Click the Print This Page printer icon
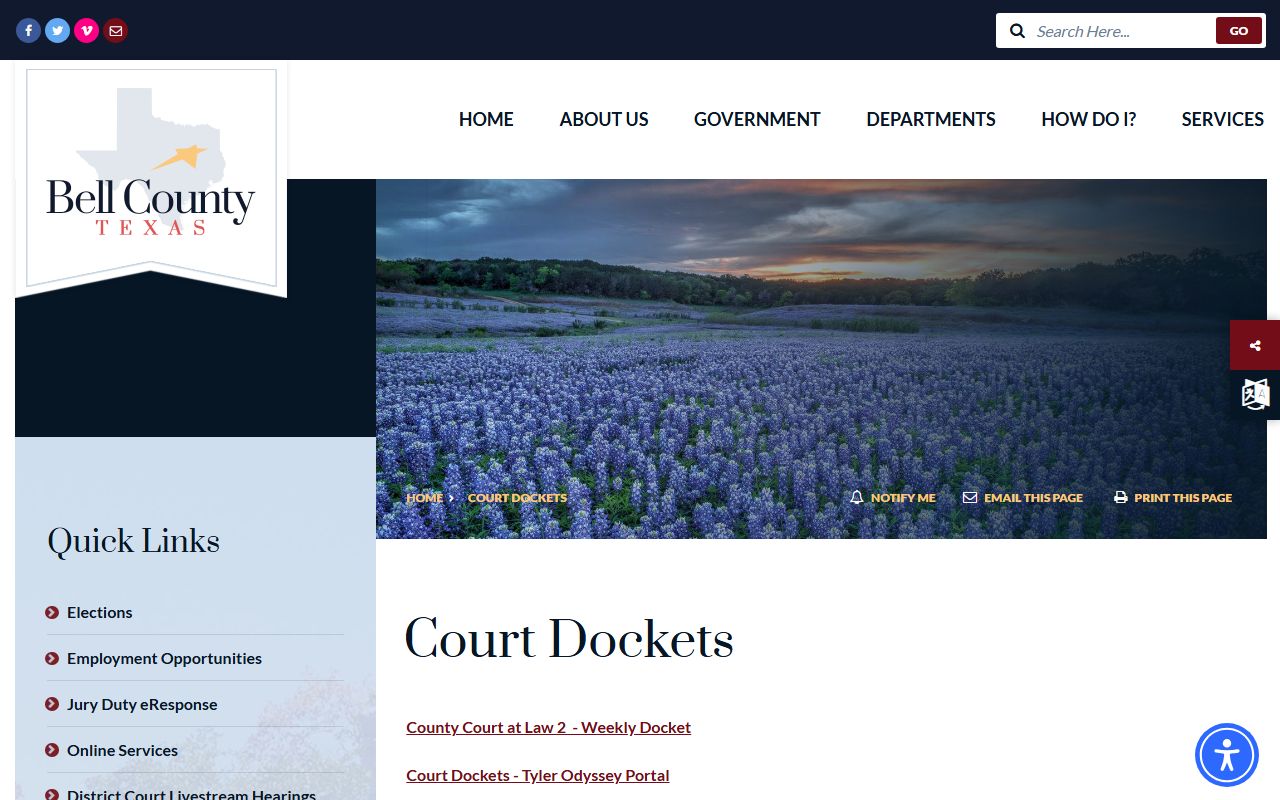Viewport: 1280px width, 800px height. coord(1121,497)
